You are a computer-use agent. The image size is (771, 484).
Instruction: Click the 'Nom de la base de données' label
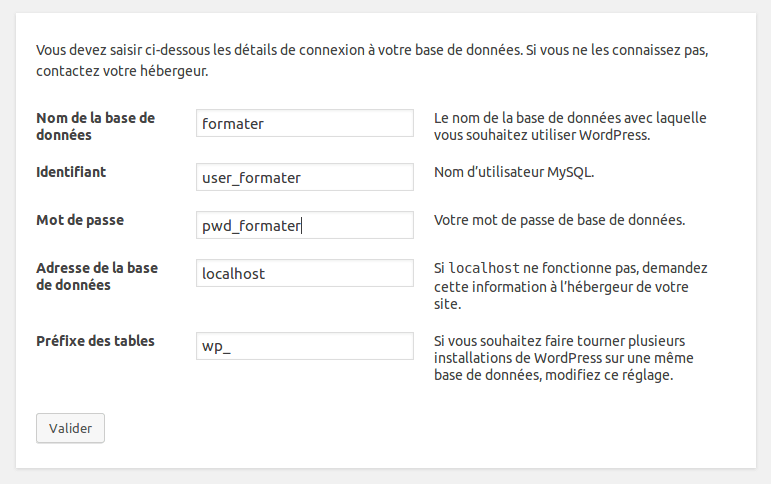(x=95, y=126)
